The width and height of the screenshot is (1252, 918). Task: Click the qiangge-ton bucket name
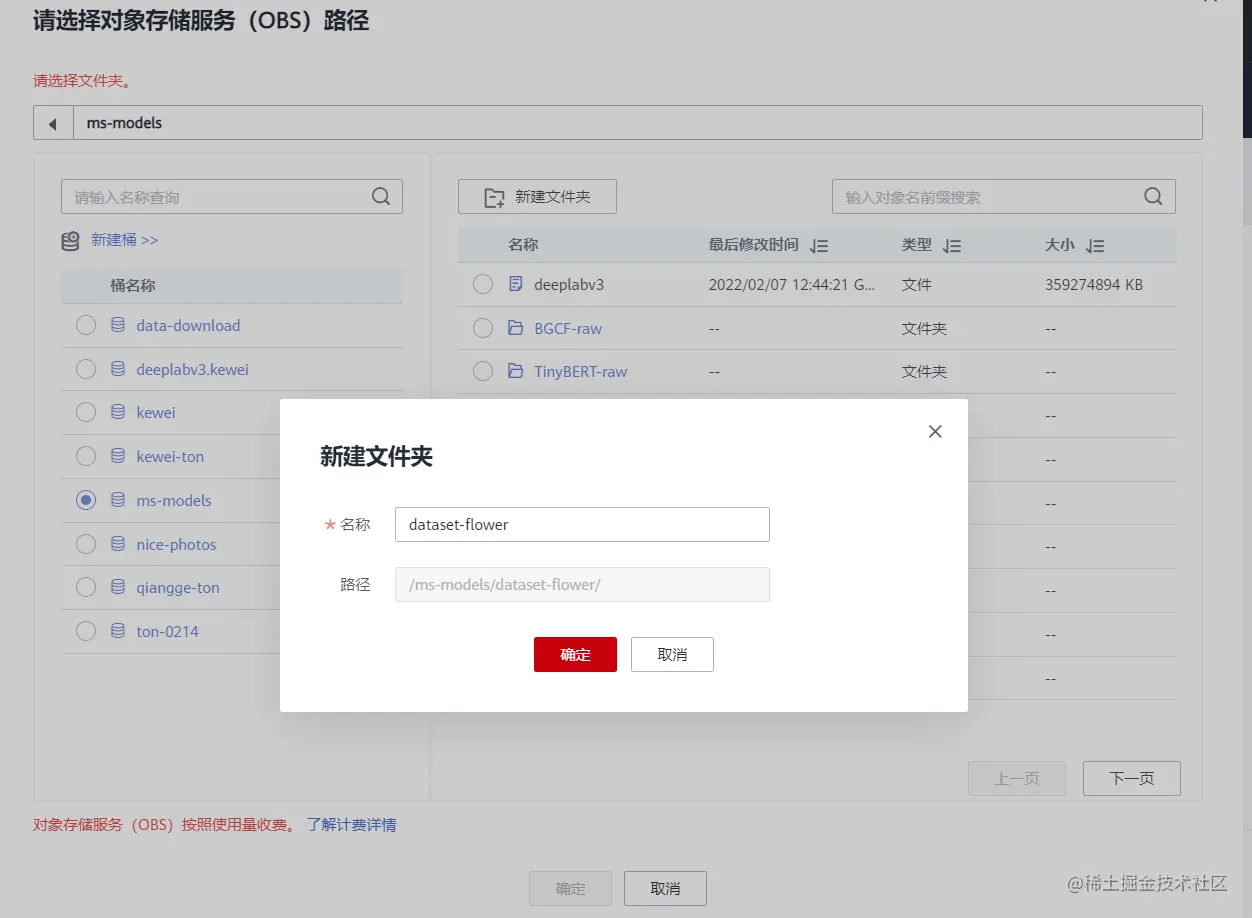click(x=178, y=587)
